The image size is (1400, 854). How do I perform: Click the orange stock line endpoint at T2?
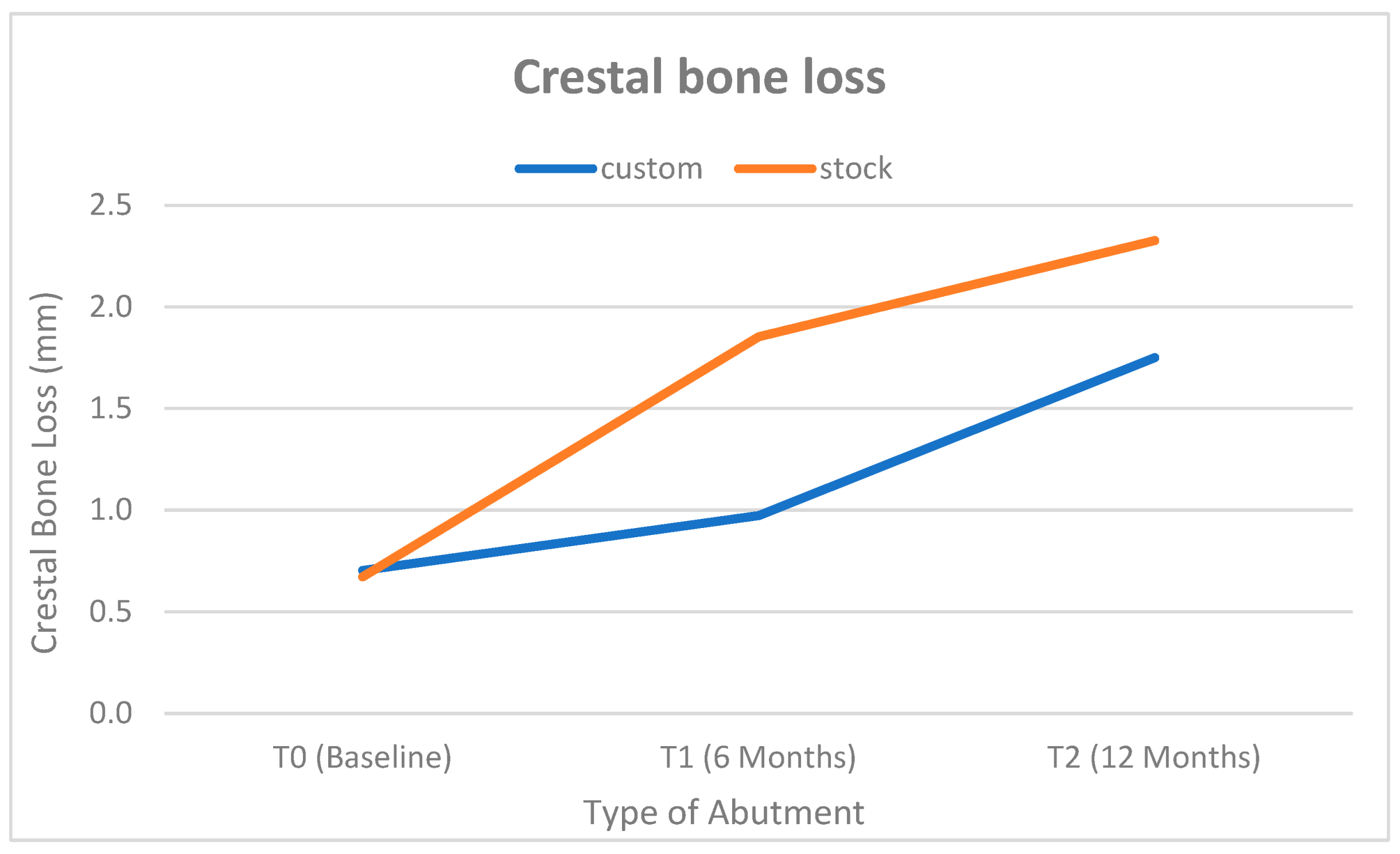click(1154, 240)
